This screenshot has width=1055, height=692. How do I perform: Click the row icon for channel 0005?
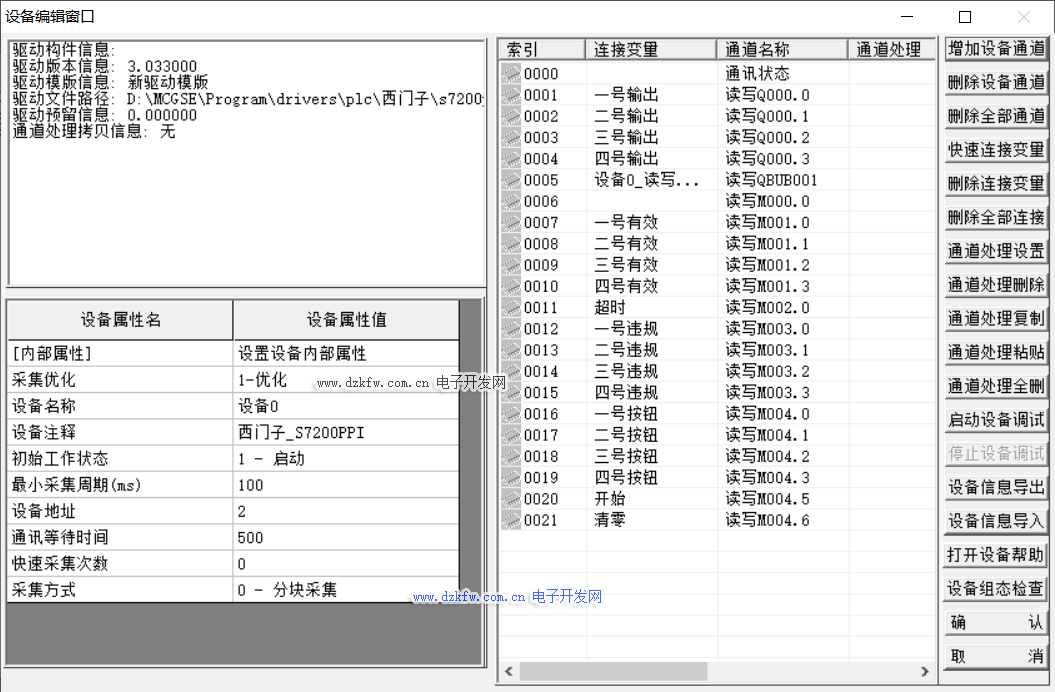511,180
